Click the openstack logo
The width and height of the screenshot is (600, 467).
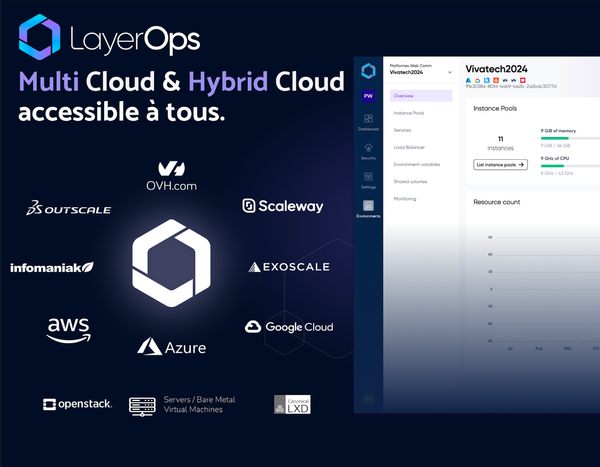[77, 404]
